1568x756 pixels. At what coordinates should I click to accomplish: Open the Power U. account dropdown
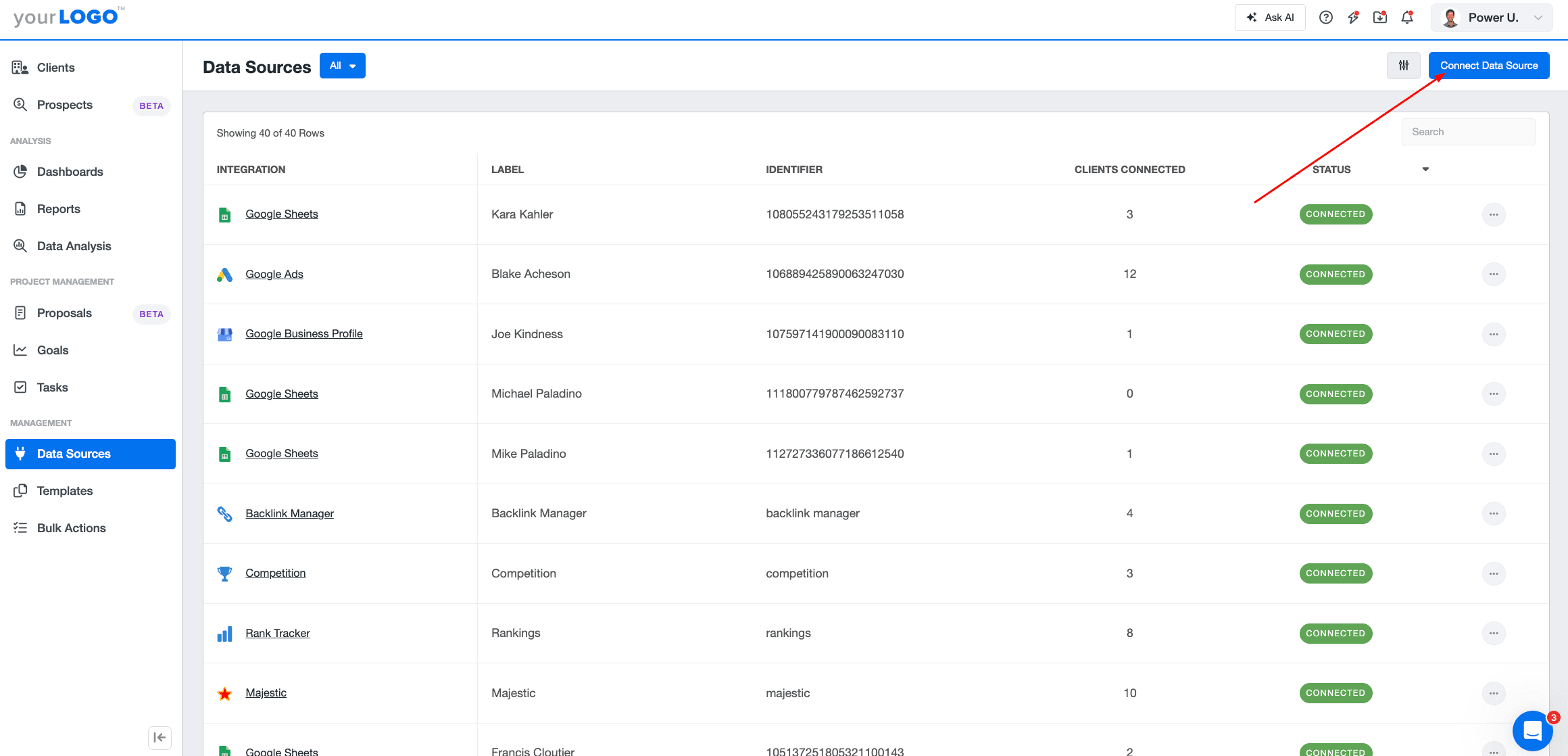[x=1491, y=17]
